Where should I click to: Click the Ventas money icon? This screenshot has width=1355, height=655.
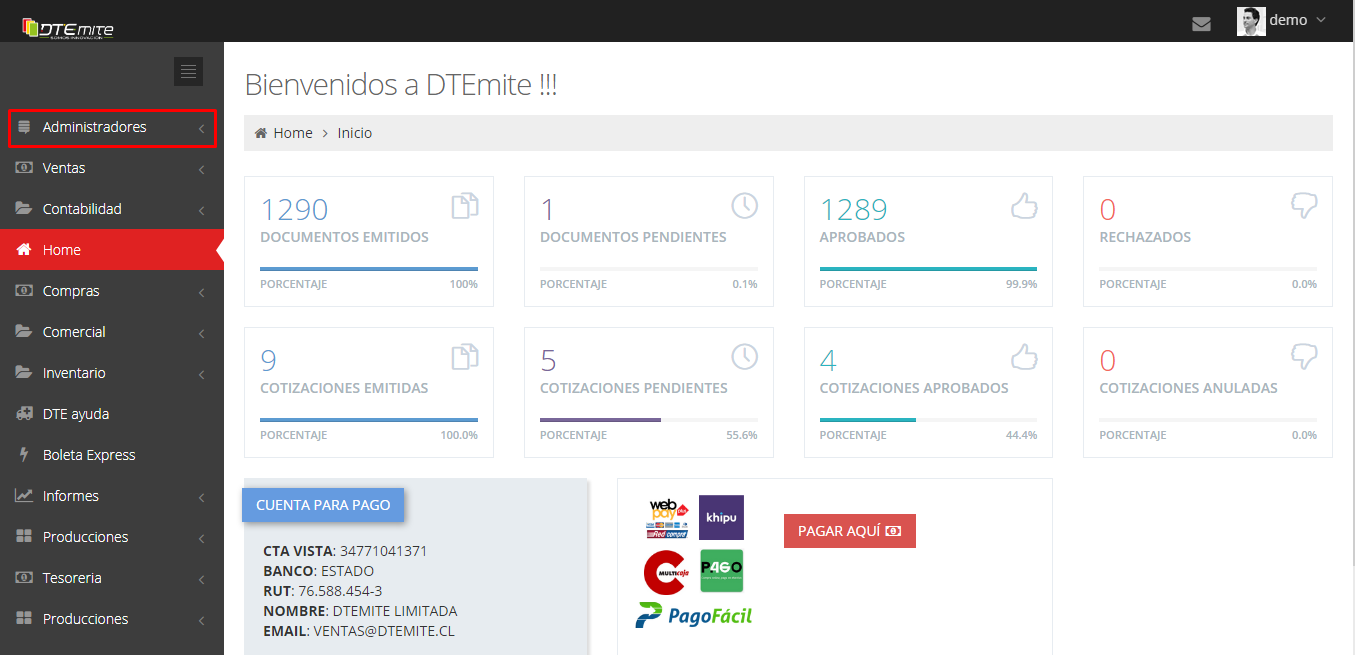[24, 168]
